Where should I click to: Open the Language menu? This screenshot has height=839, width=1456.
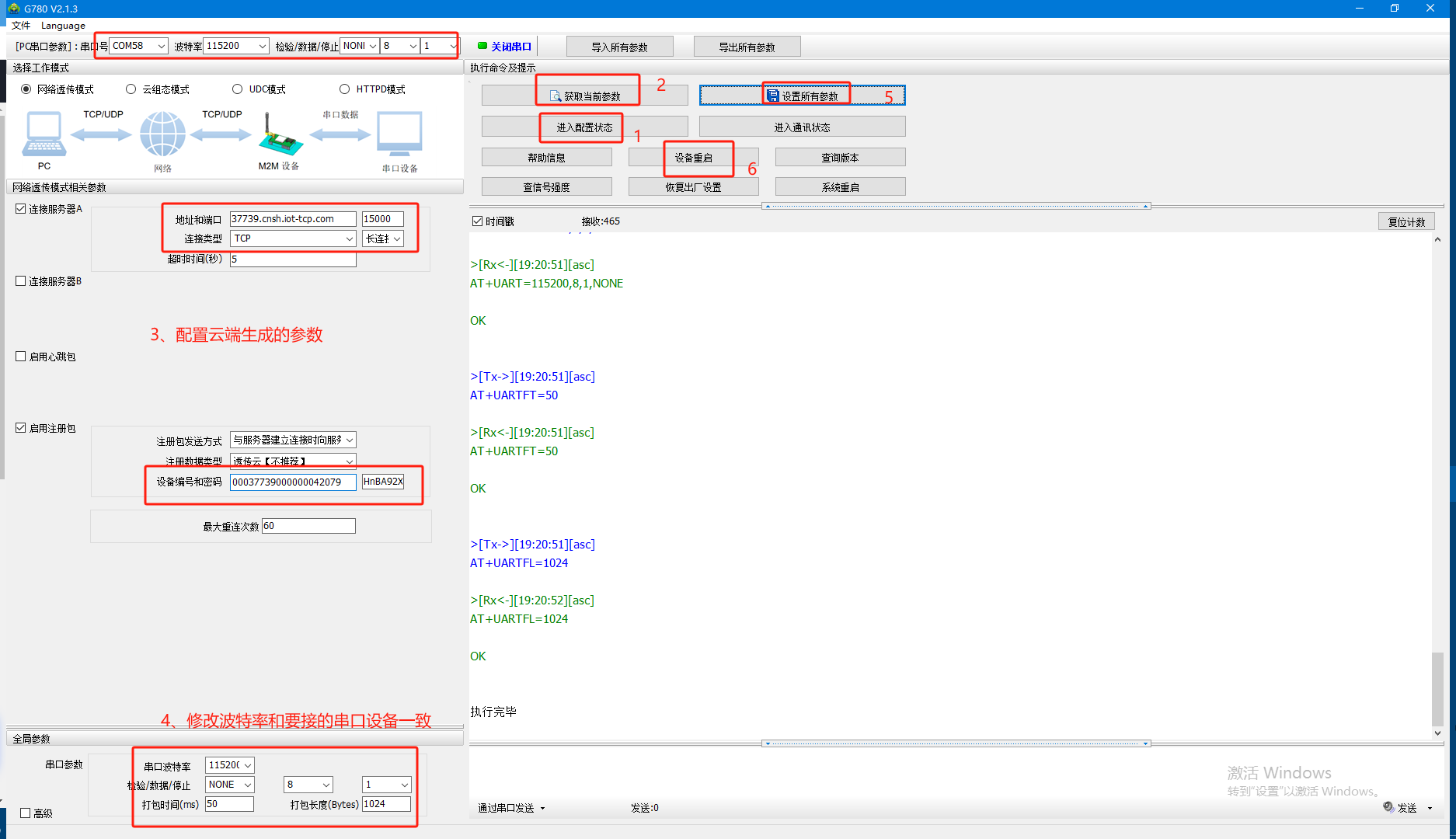tap(63, 26)
